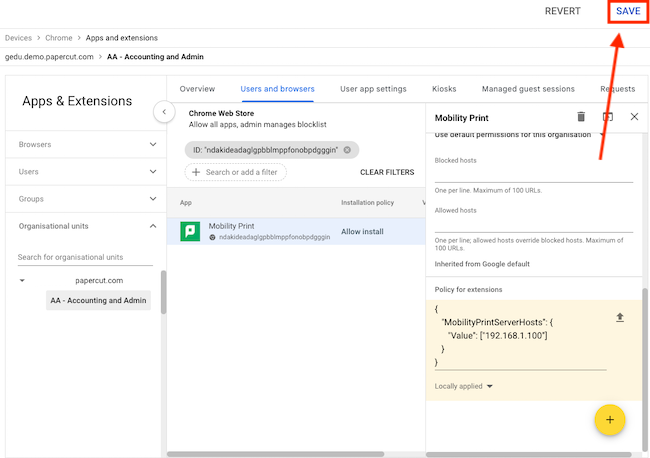650x458 pixels.
Task: Open Managed guest sessions tab
Action: tap(528, 89)
